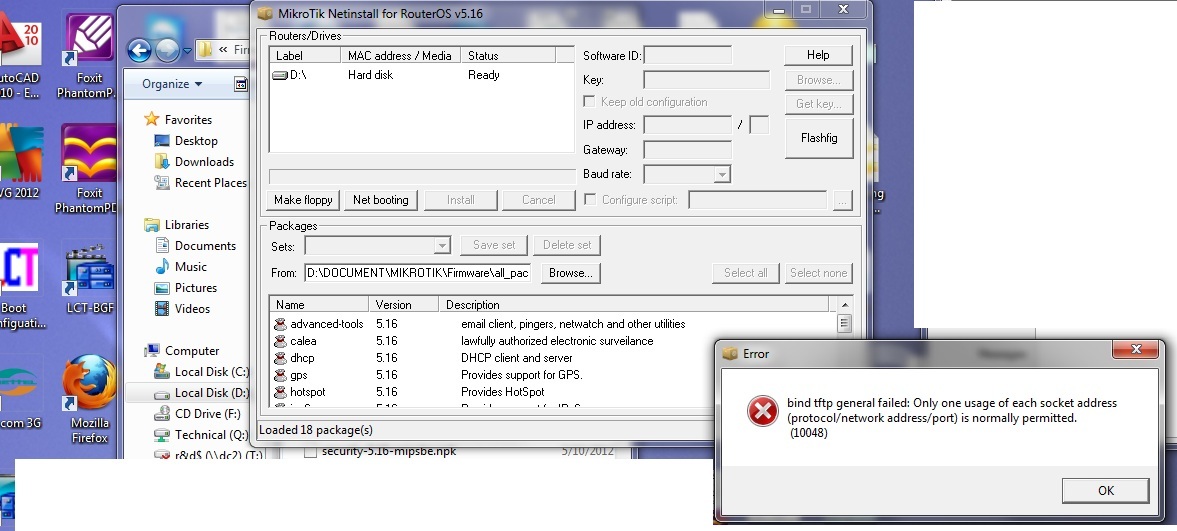The width and height of the screenshot is (1177, 531).
Task: Sort packages by Version column header
Action: coord(403,305)
